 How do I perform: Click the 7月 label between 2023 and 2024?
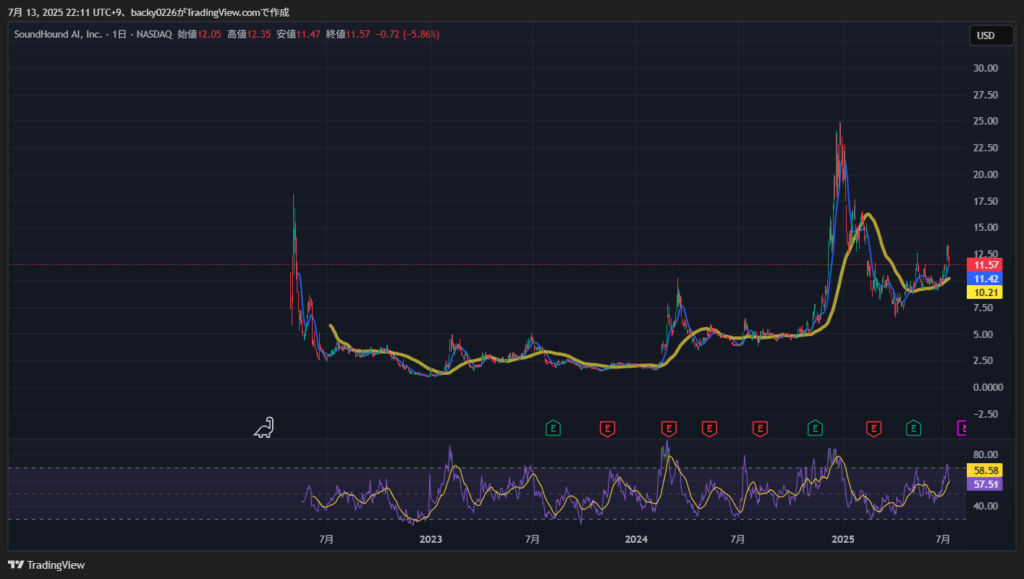pyautogui.click(x=532, y=539)
